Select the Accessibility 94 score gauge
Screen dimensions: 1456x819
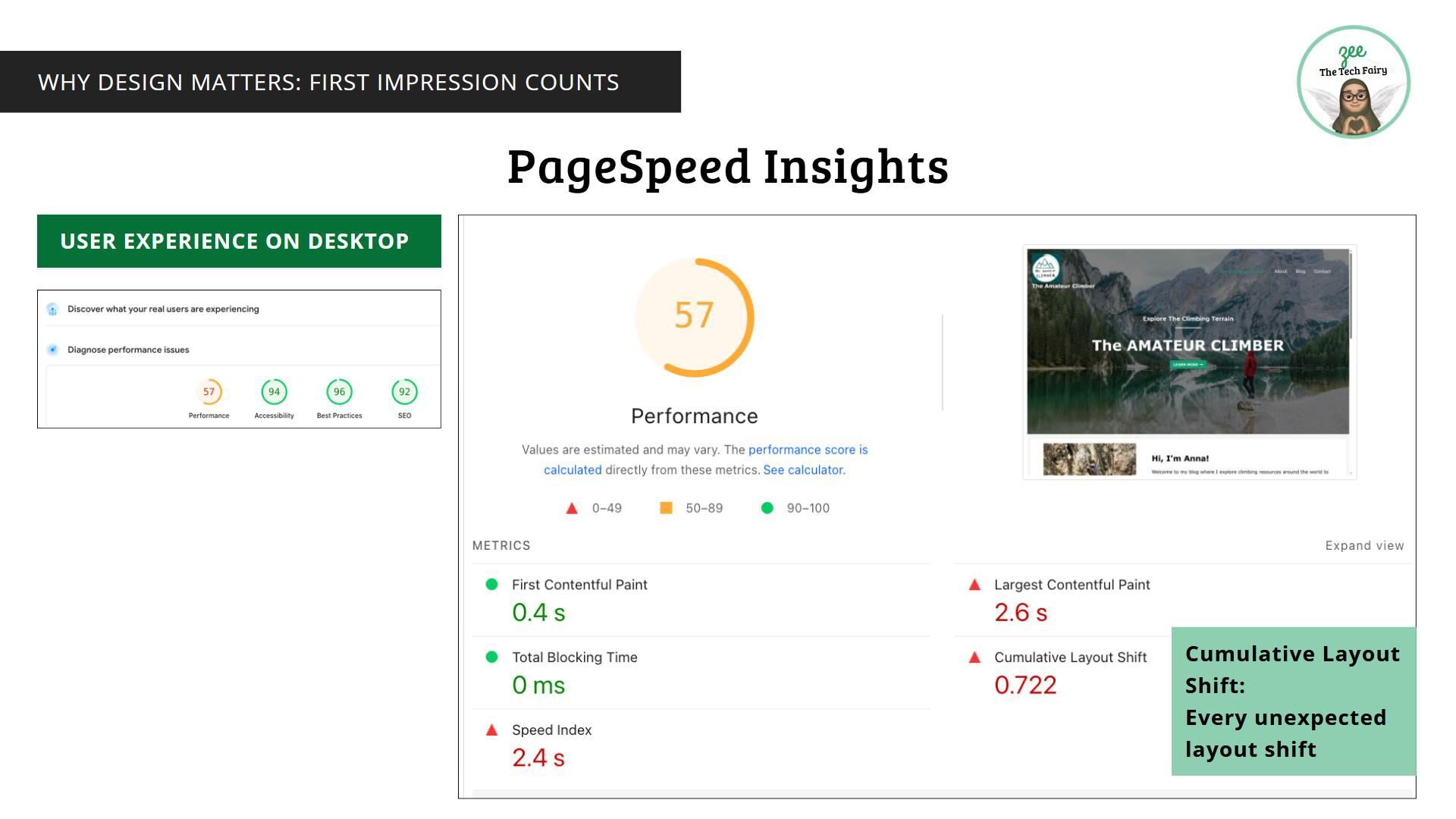[274, 392]
